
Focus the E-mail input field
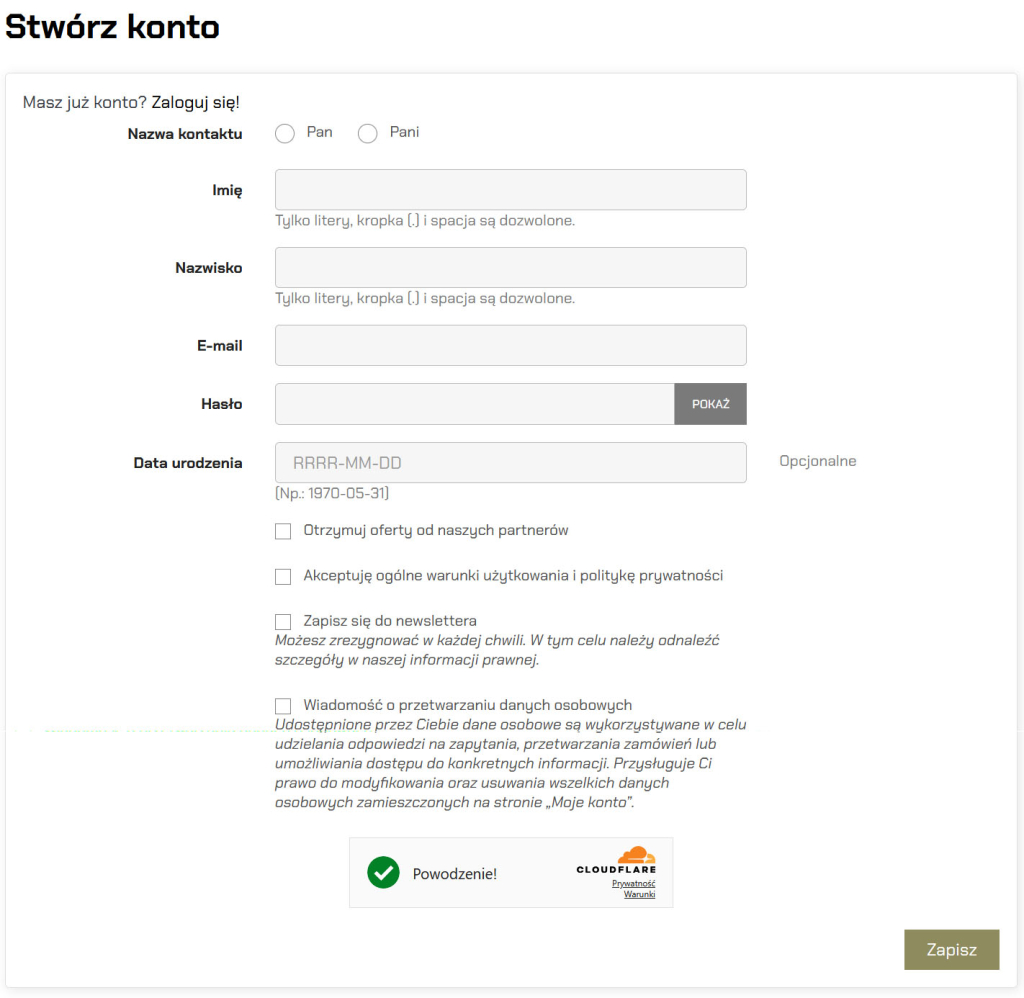[x=510, y=345]
